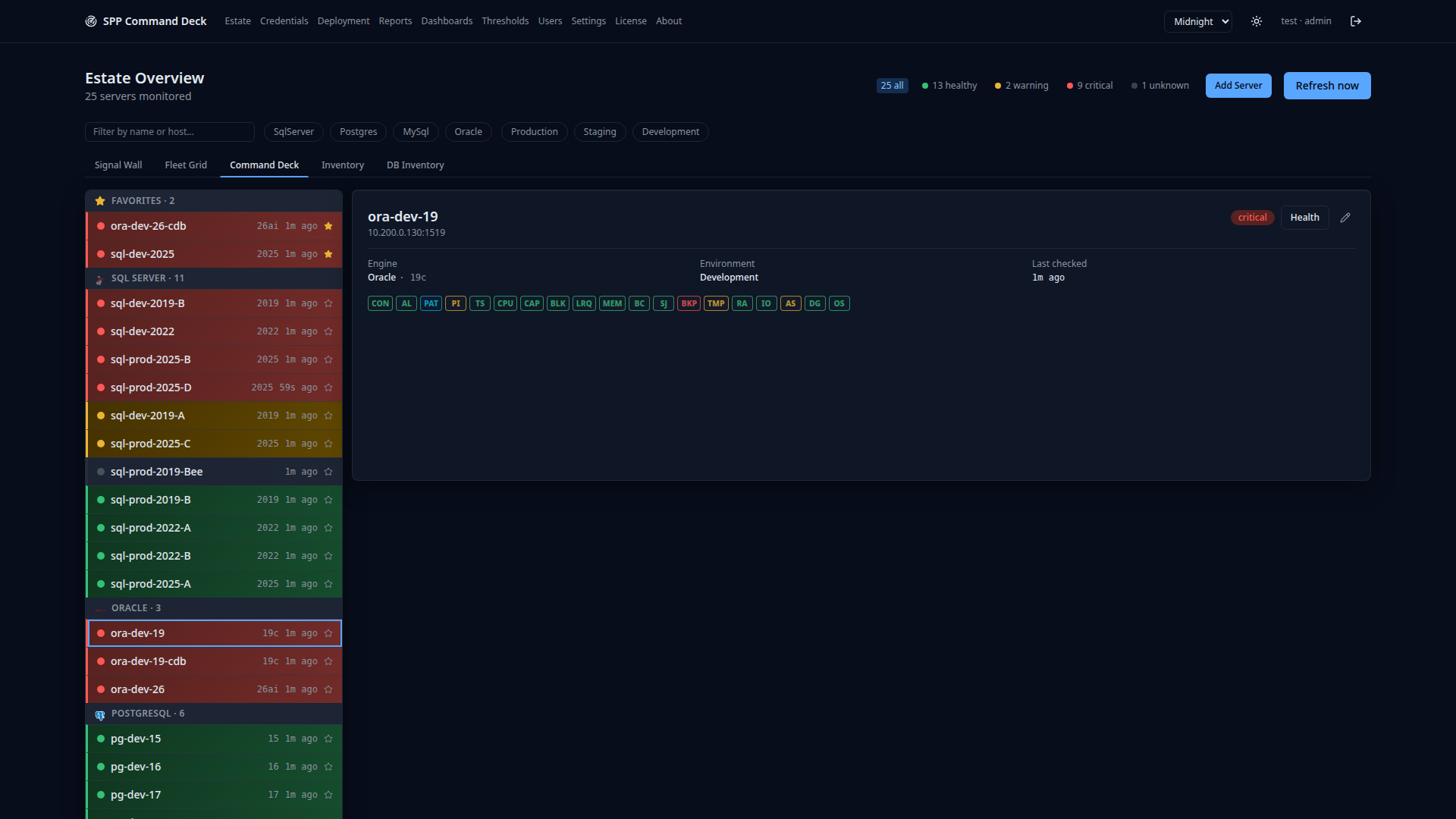
Task: Open the Health button for ora-dev-19
Action: coord(1304,218)
